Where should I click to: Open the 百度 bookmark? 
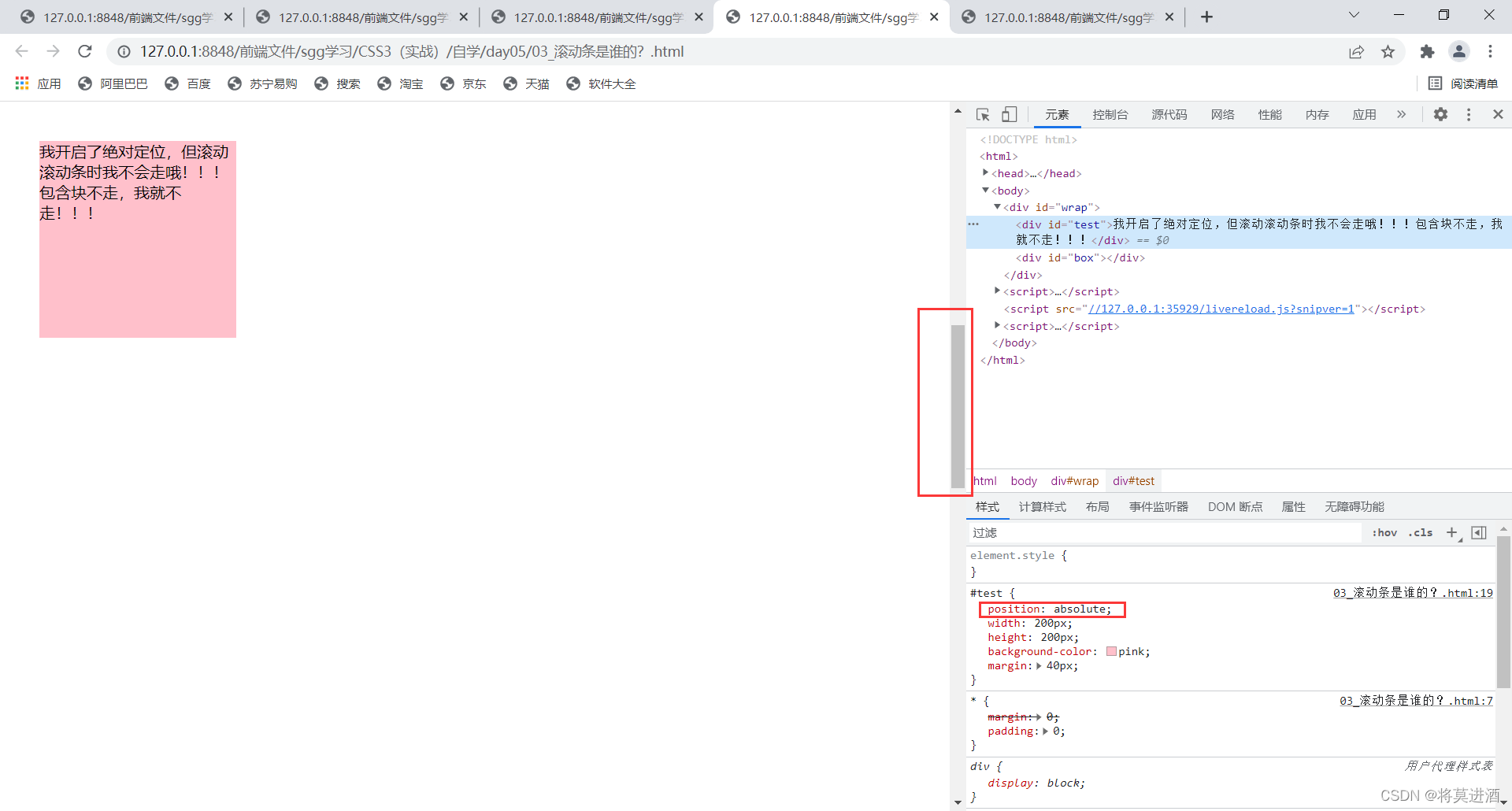[x=187, y=83]
